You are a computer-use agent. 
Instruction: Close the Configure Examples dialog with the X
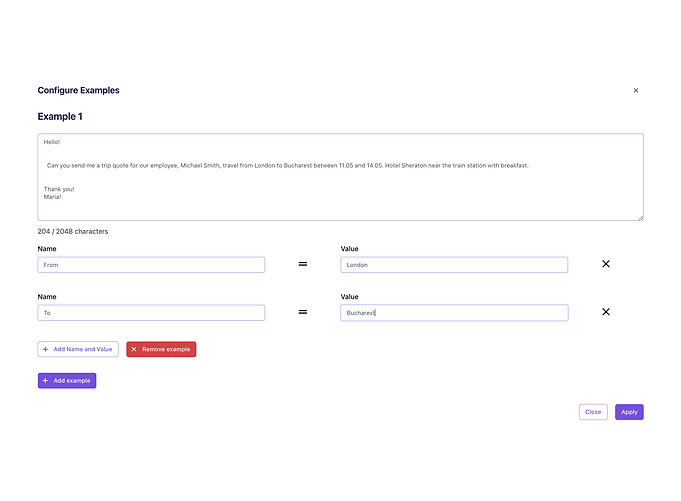[635, 90]
